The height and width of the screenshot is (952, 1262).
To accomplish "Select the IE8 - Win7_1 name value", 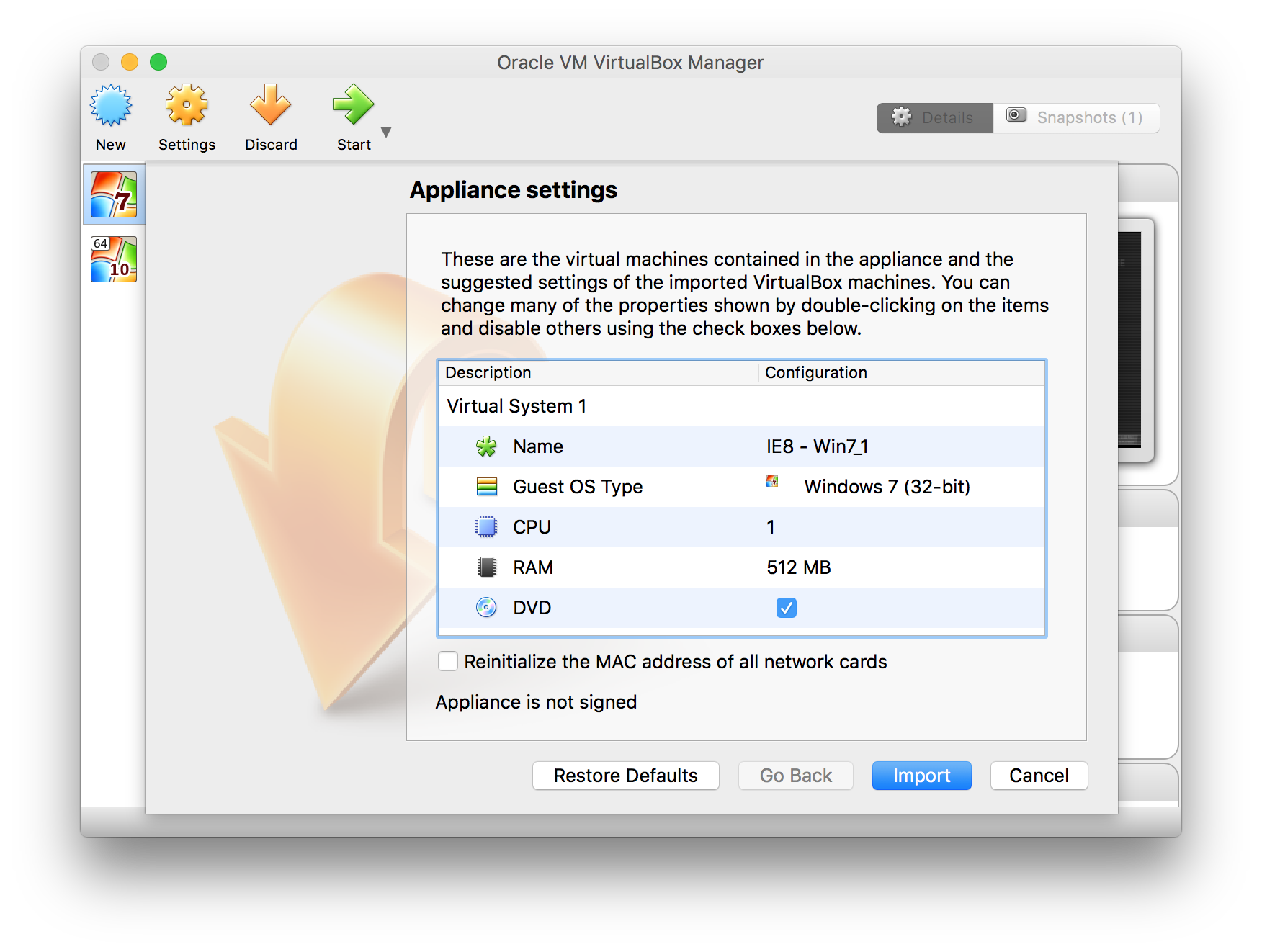I will [x=818, y=446].
